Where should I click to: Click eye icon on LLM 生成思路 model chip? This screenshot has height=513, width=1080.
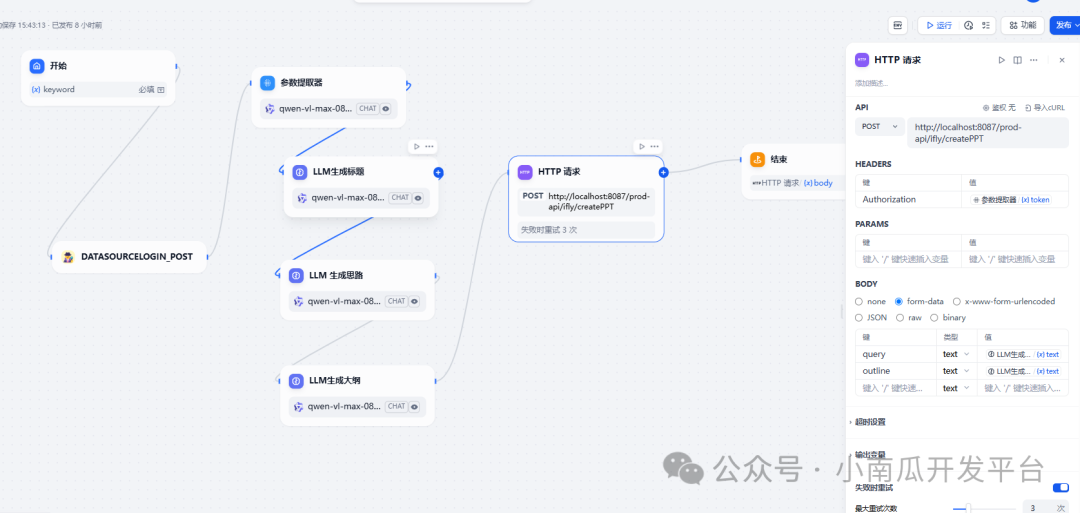pos(415,301)
